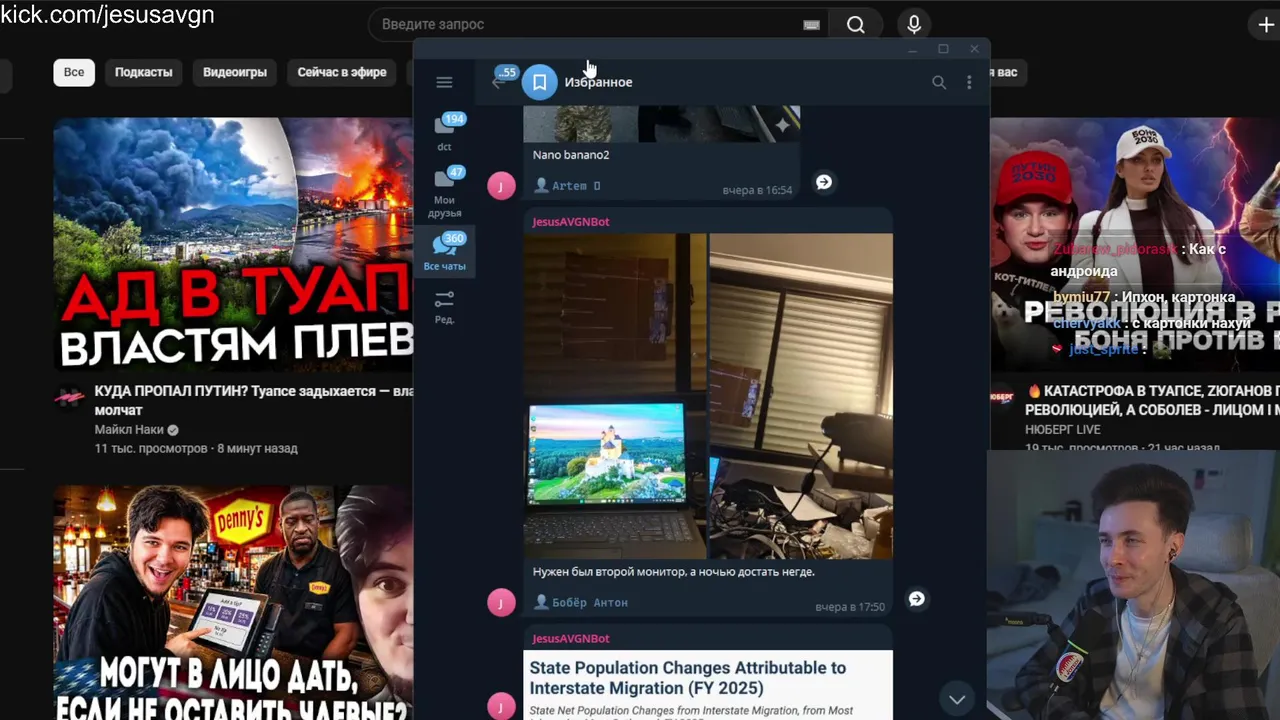Jump to bottom of Telegram chat
The width and height of the screenshot is (1280, 720).
(x=957, y=699)
